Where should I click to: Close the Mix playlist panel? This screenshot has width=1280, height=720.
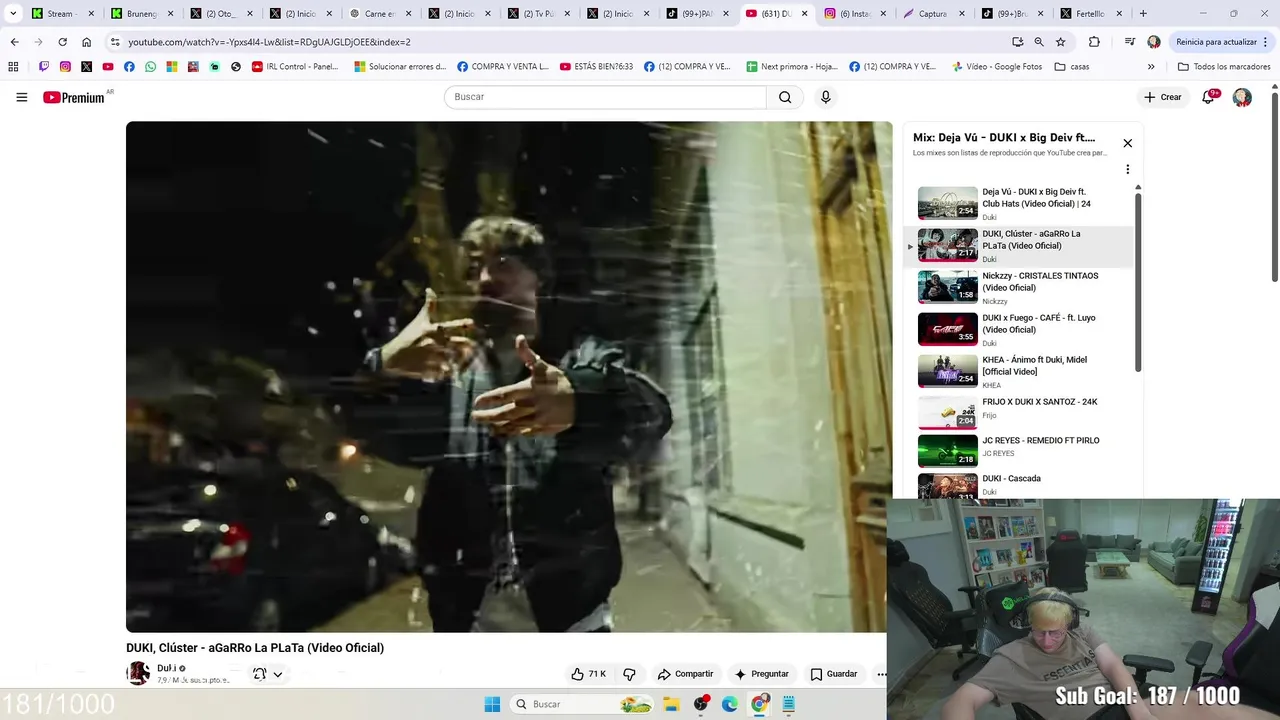point(1127,143)
